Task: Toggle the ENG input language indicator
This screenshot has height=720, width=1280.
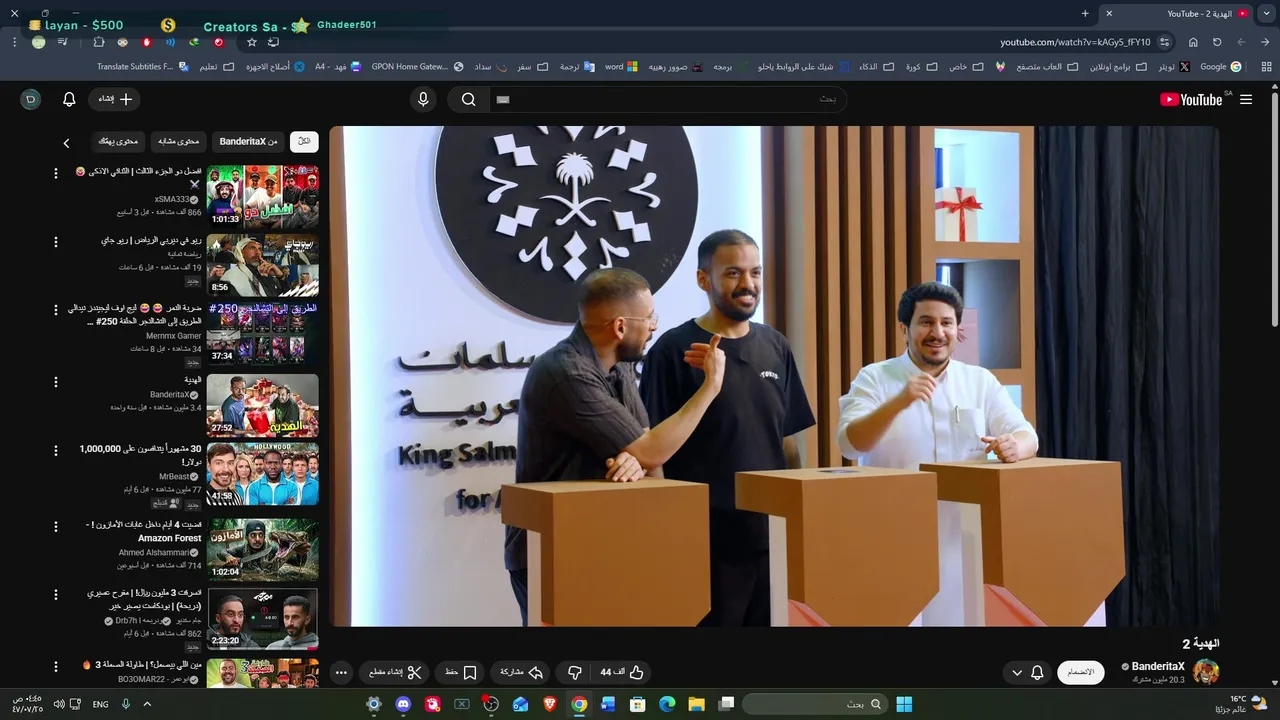Action: 100,704
